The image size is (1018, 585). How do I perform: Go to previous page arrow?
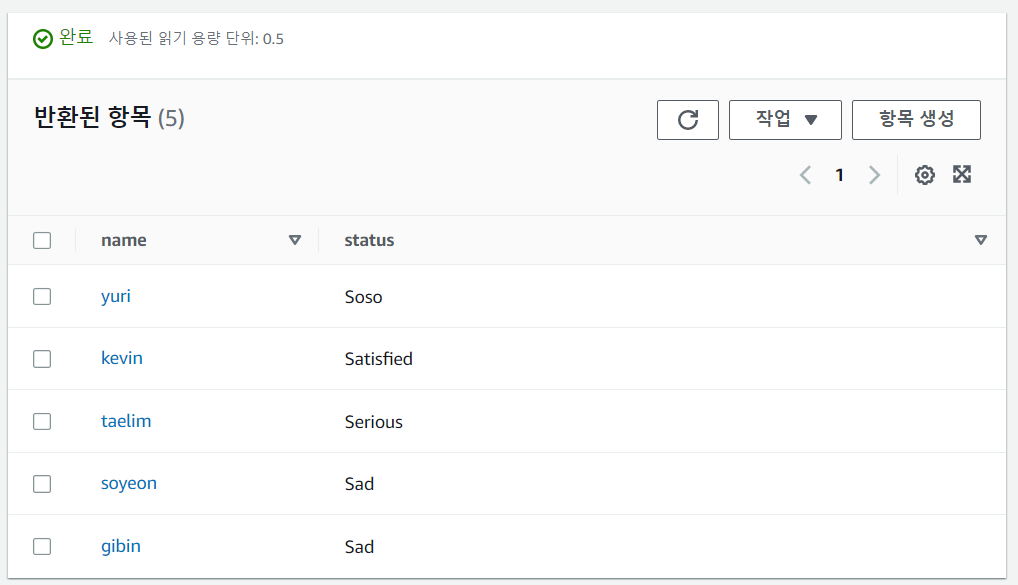point(805,175)
